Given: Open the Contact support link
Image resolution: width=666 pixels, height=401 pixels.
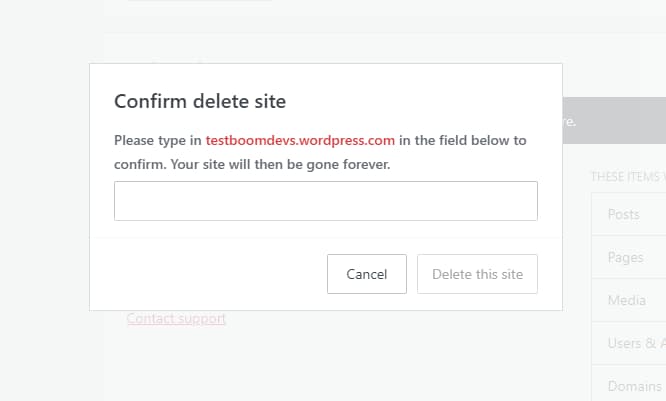Looking at the screenshot, I should pos(176,319).
